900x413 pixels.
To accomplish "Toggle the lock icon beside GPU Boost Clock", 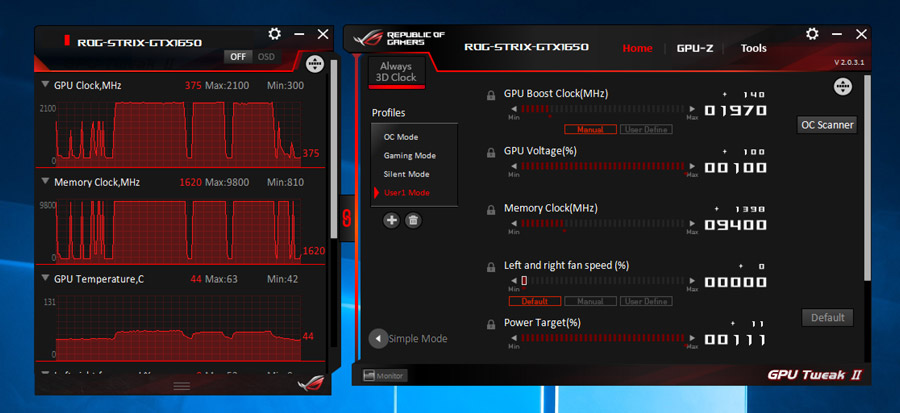I will point(491,95).
